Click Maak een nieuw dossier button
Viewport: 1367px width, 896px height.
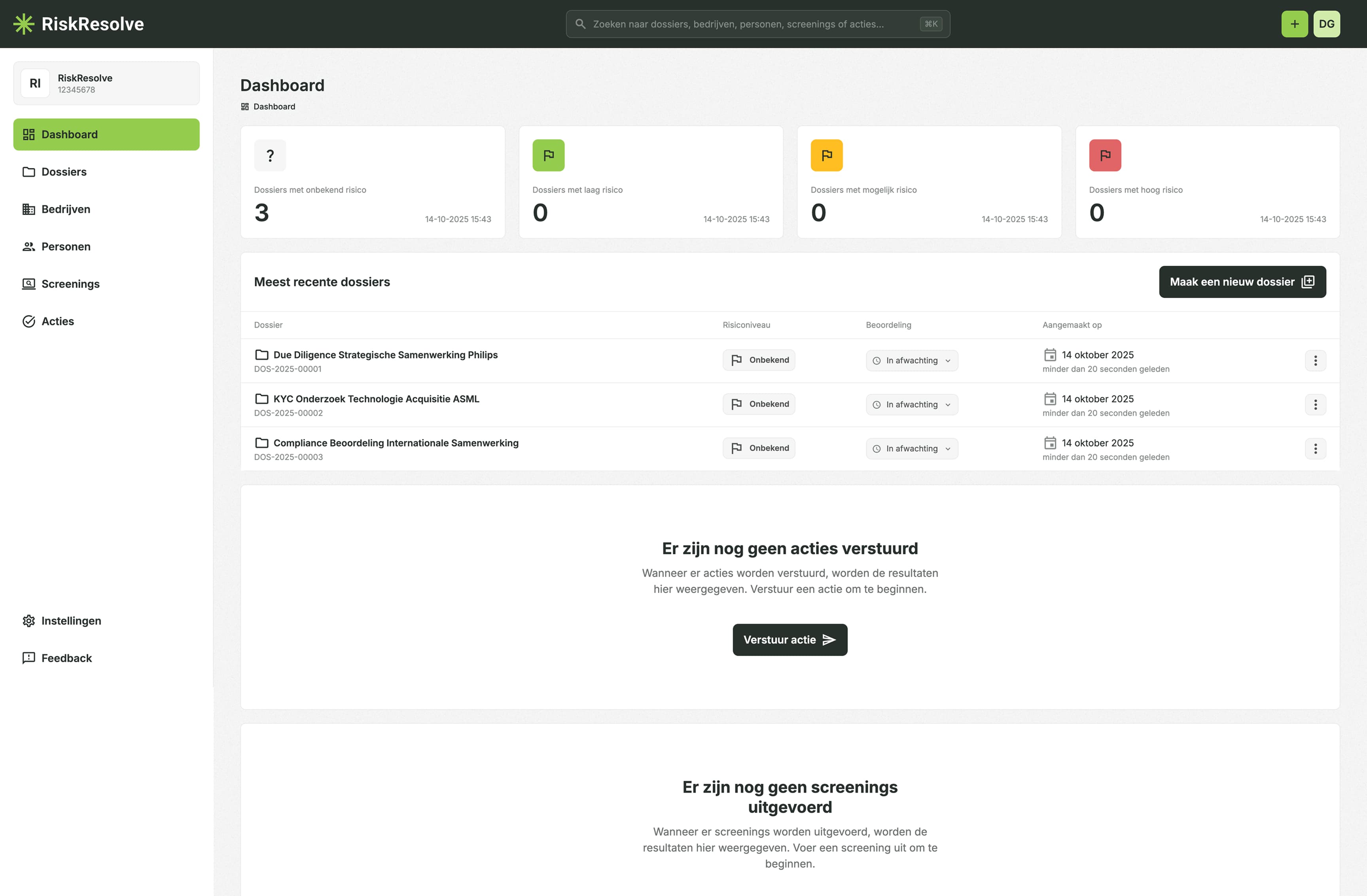point(1242,282)
